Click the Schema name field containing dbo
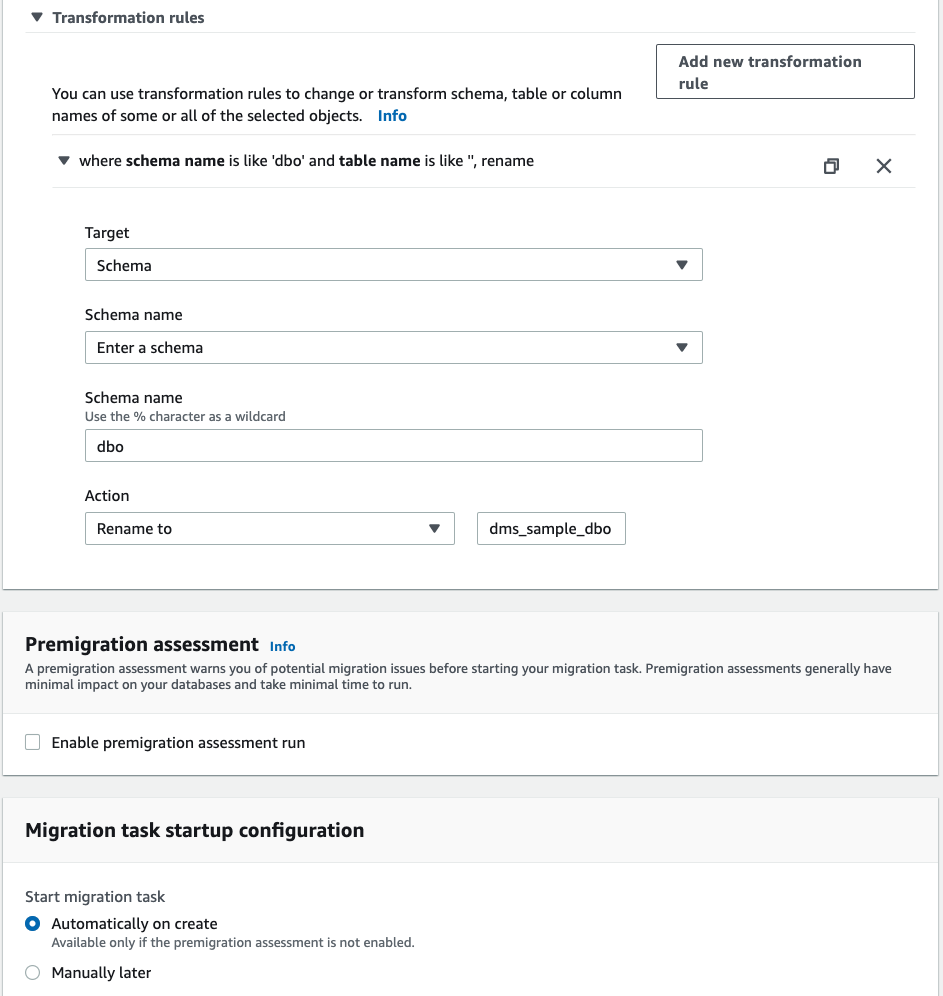The image size is (943, 996). pos(393,447)
